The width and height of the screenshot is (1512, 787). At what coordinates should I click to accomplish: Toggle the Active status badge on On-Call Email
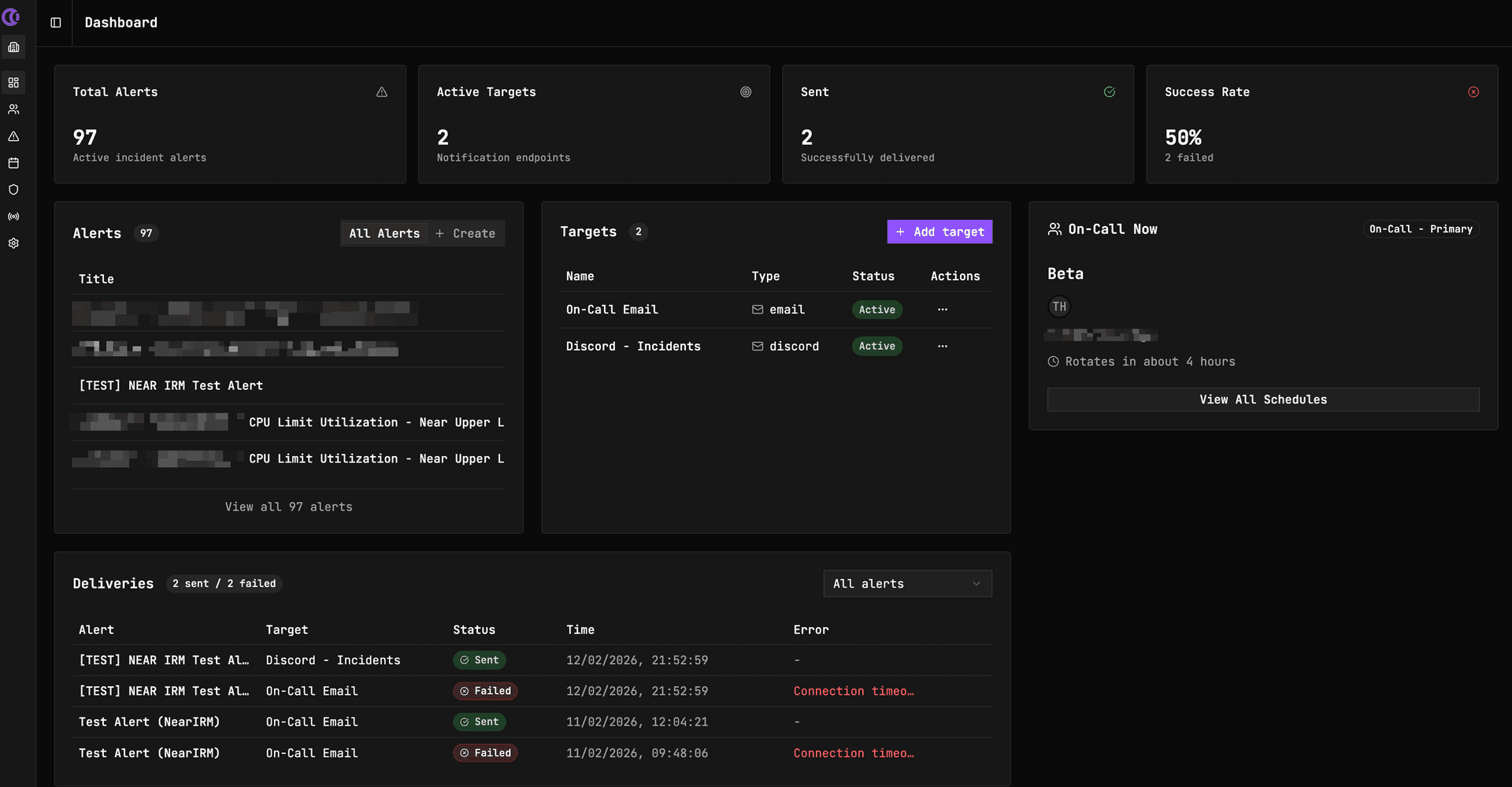[x=876, y=310]
